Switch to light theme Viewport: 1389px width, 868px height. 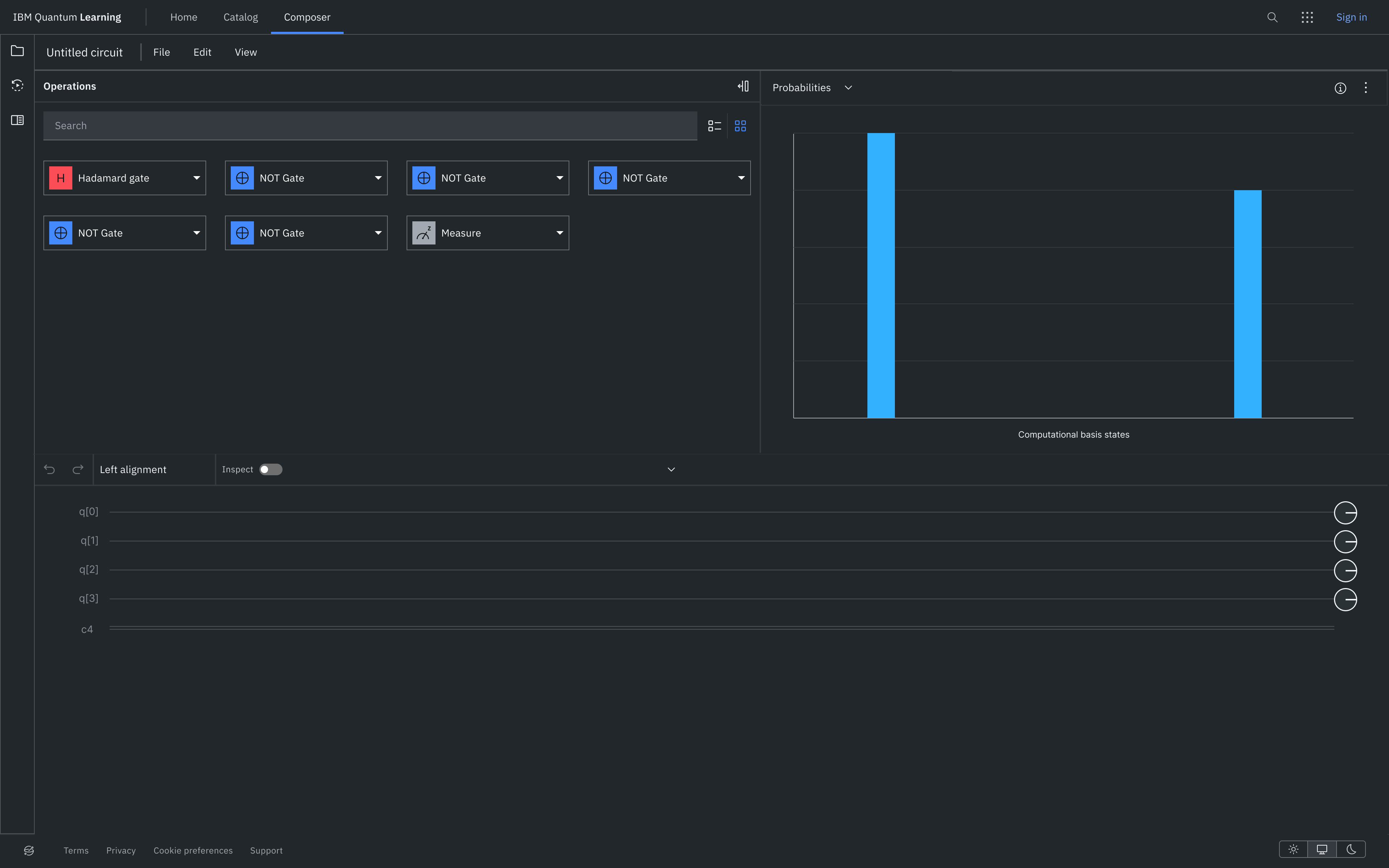[x=1293, y=849]
